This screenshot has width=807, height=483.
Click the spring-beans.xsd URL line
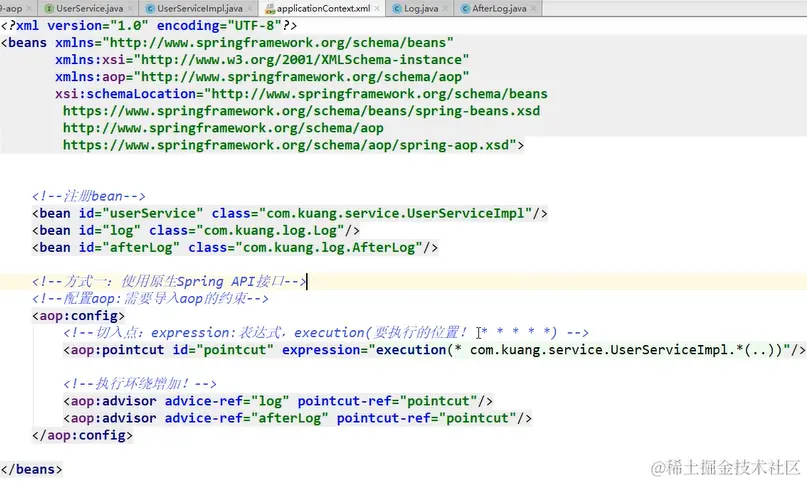302,111
